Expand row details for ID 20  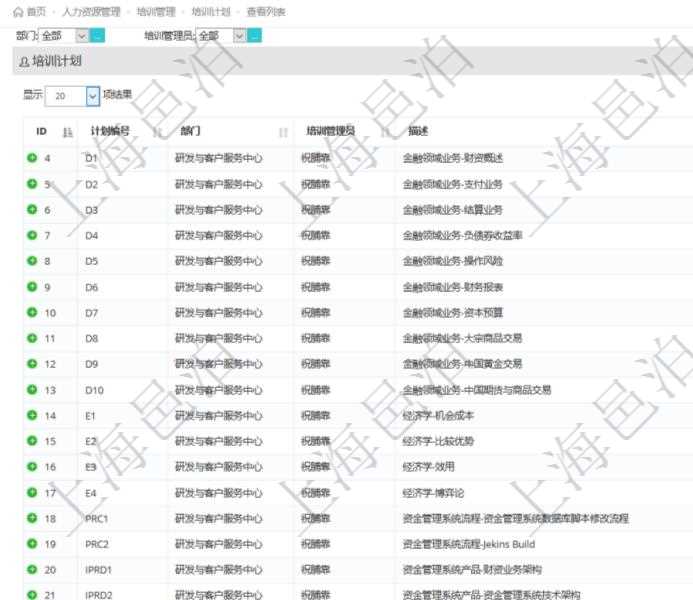(x=32, y=569)
